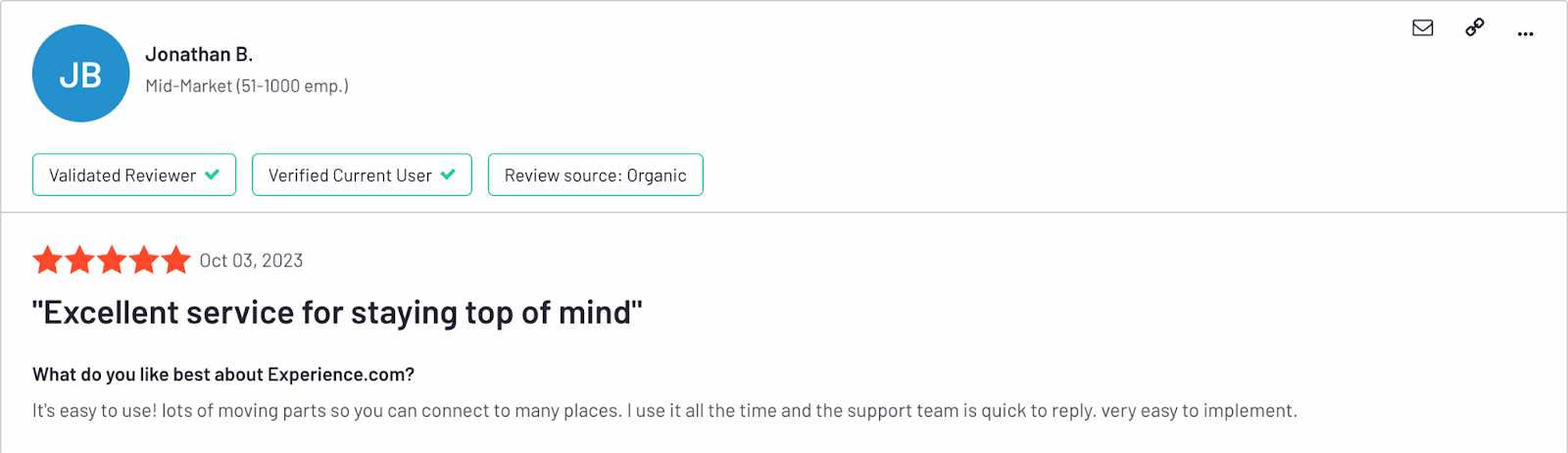
Task: Open the "Excellent service for staying top of mind" title
Action: 338,313
